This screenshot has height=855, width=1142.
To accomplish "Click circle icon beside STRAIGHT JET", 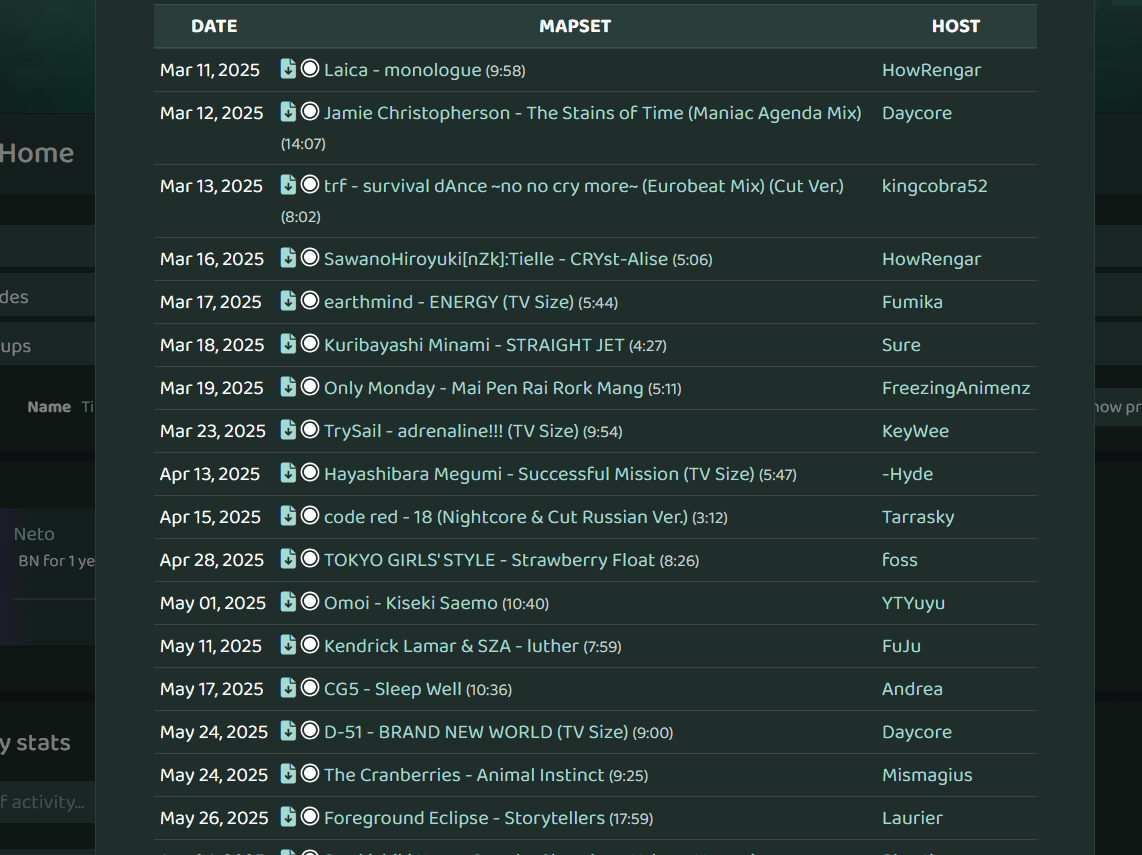I will pos(310,343).
